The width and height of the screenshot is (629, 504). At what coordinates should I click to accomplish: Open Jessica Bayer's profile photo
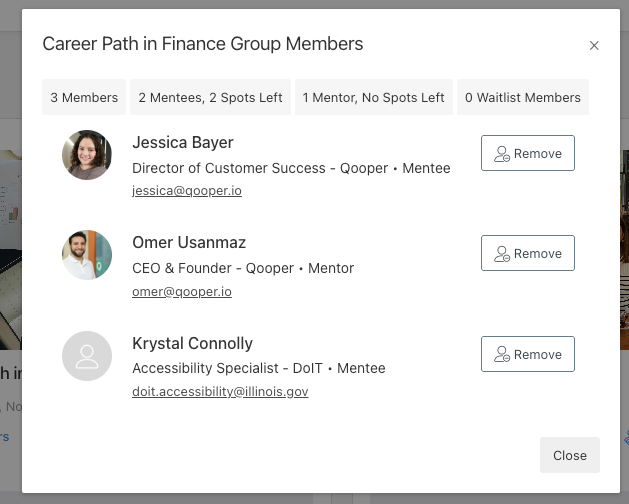point(87,155)
